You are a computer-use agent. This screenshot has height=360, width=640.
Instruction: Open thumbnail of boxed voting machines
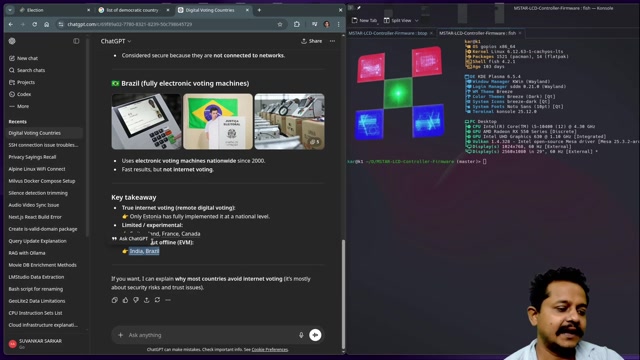[x=289, y=121]
